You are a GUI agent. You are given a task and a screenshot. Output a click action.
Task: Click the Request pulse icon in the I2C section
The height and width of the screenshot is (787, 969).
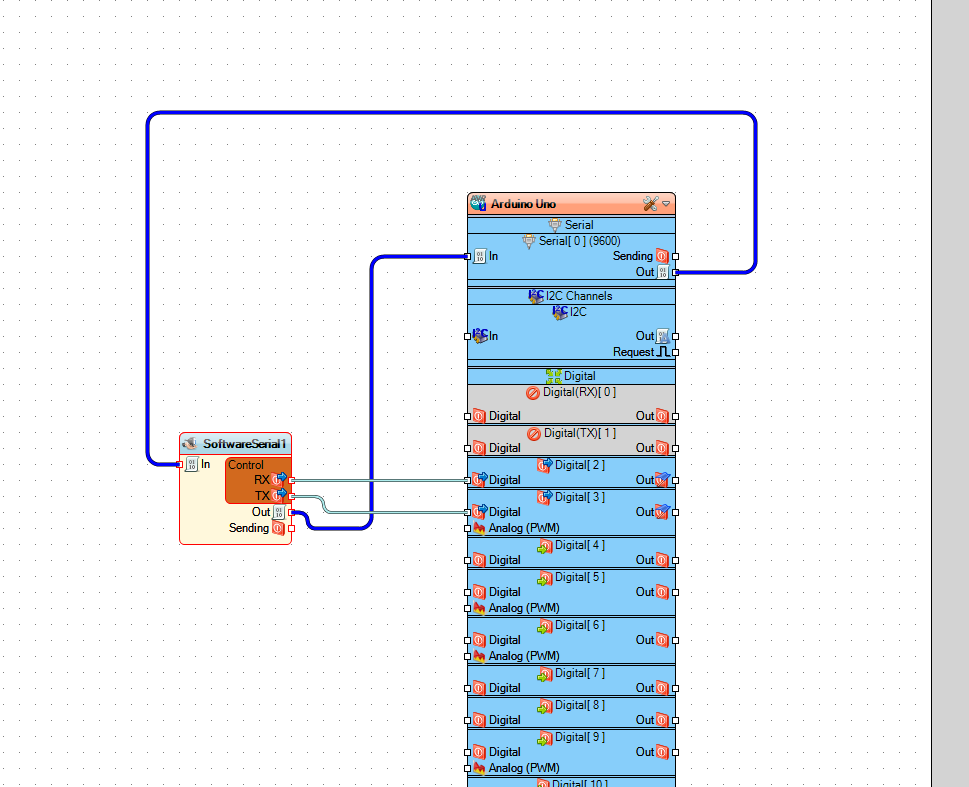[x=662, y=351]
